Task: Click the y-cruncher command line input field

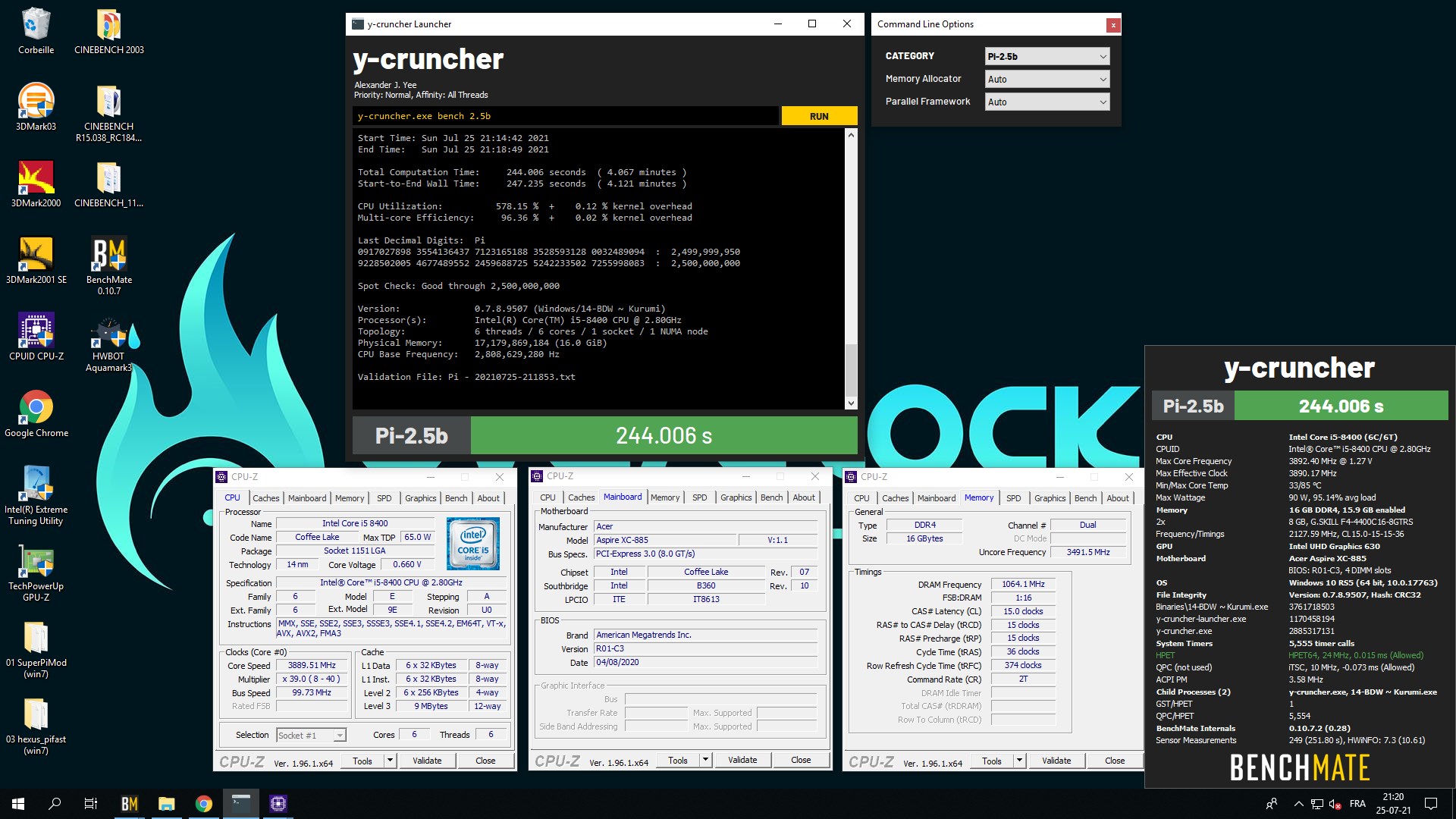Action: pos(565,116)
